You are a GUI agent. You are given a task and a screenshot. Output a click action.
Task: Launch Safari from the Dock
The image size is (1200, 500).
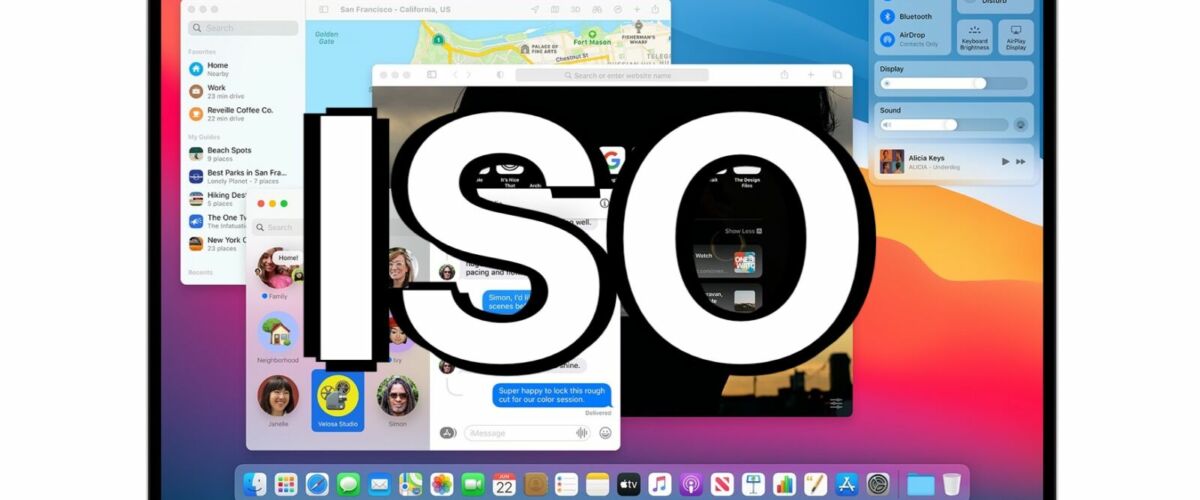click(317, 485)
